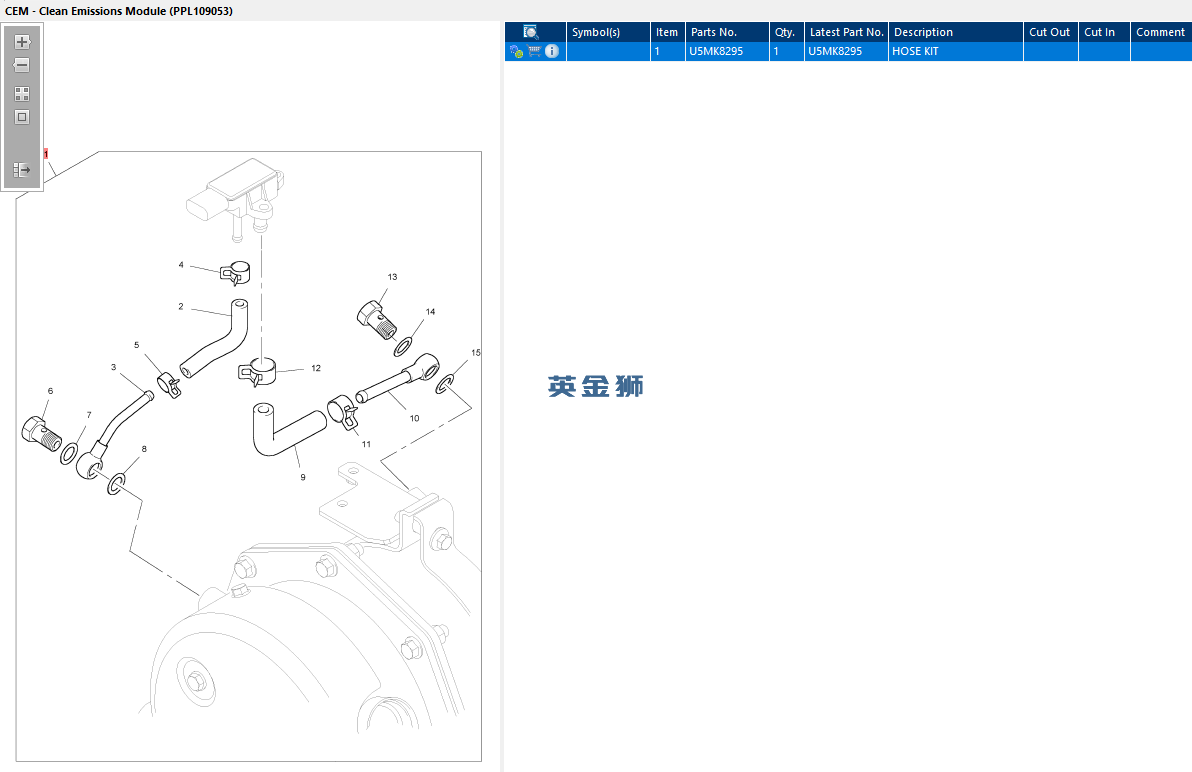The image size is (1192, 772).
Task: Select the U5MK8295 cell under Latest Part No.
Action: click(x=846, y=51)
